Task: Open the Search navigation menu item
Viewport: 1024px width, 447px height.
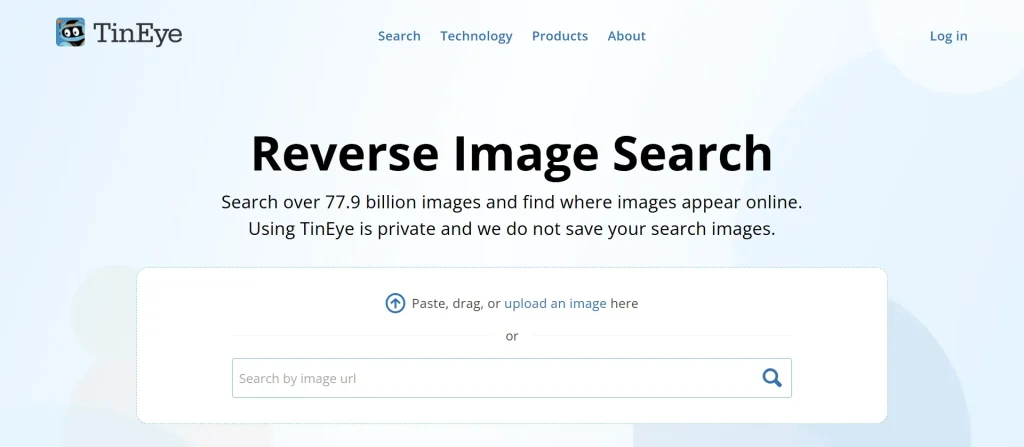Action: 399,36
